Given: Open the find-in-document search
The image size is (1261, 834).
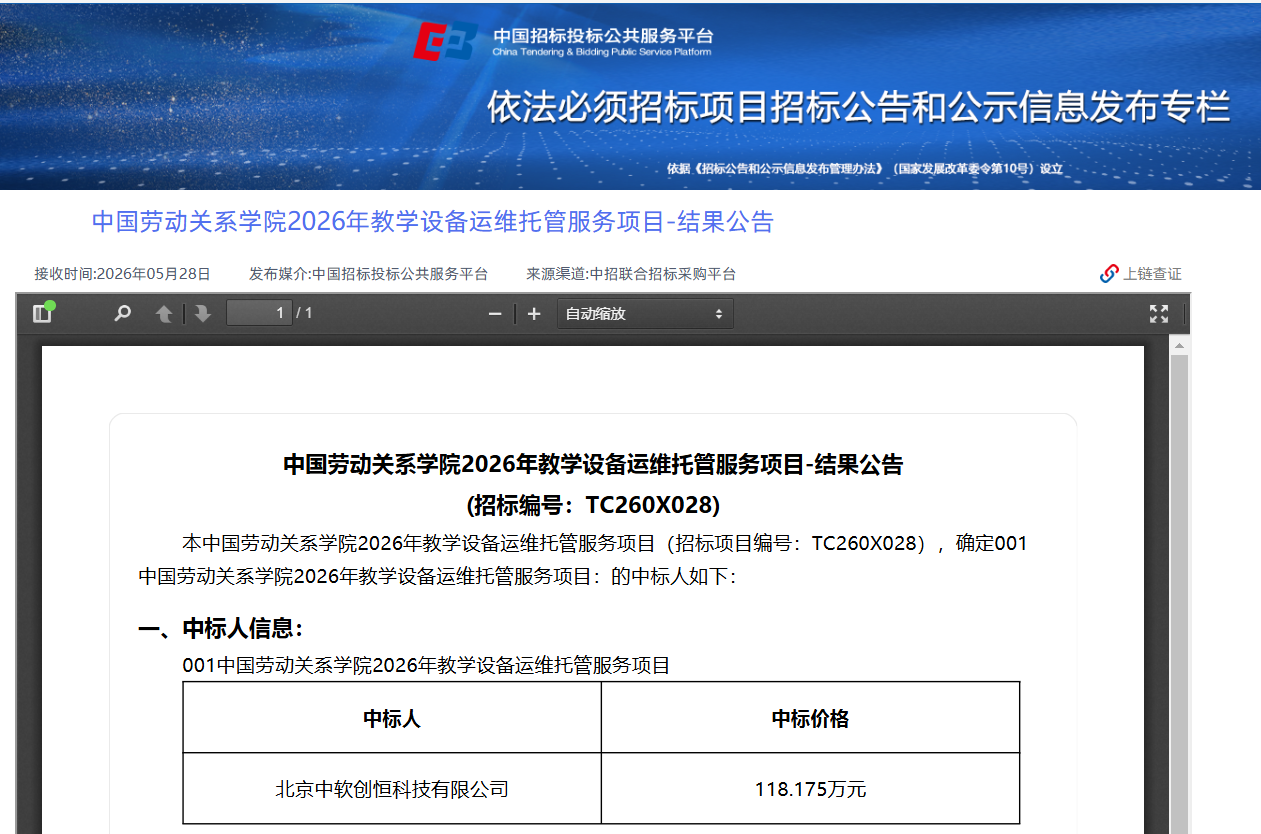Looking at the screenshot, I should 123,313.
